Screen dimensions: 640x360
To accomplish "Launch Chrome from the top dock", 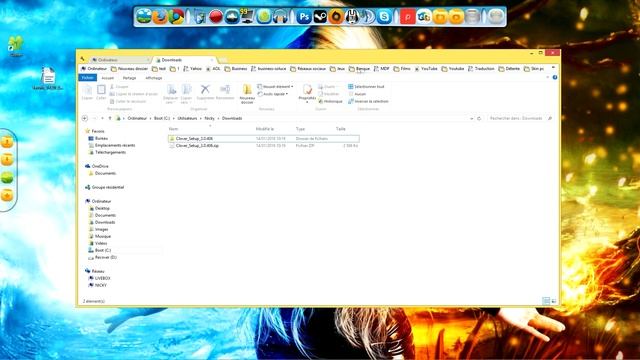I will [176, 17].
